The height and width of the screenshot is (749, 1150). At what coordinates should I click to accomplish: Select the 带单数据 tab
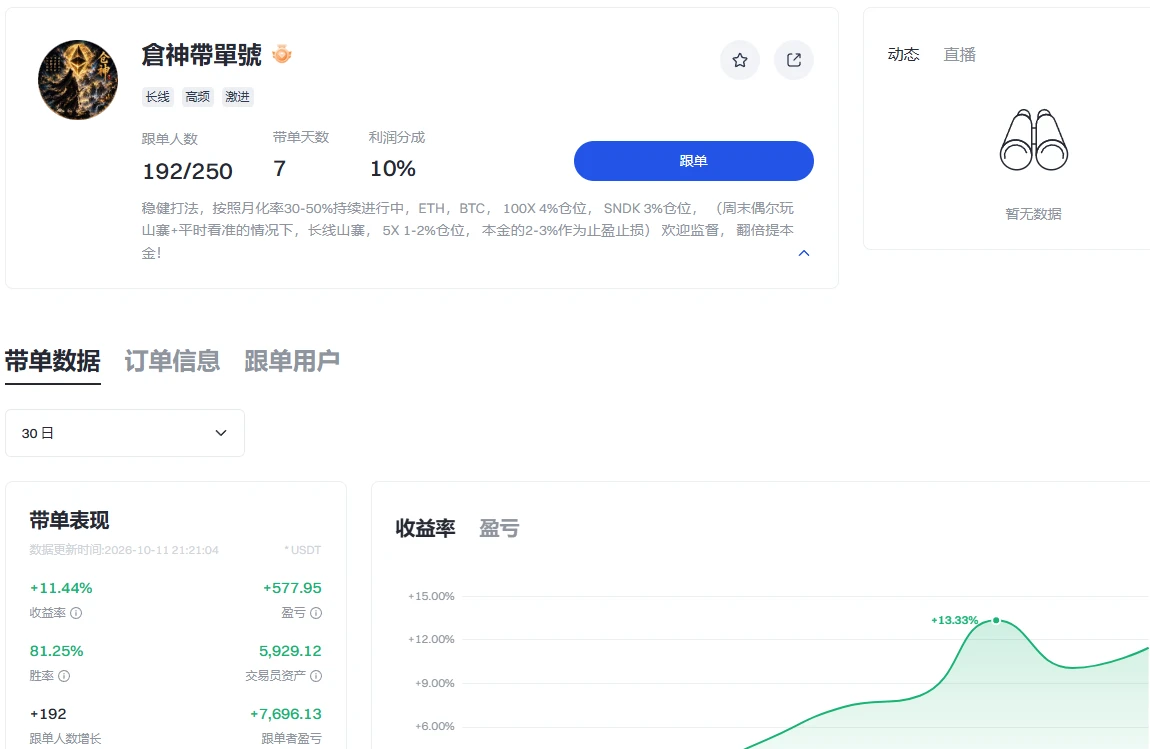click(x=53, y=361)
